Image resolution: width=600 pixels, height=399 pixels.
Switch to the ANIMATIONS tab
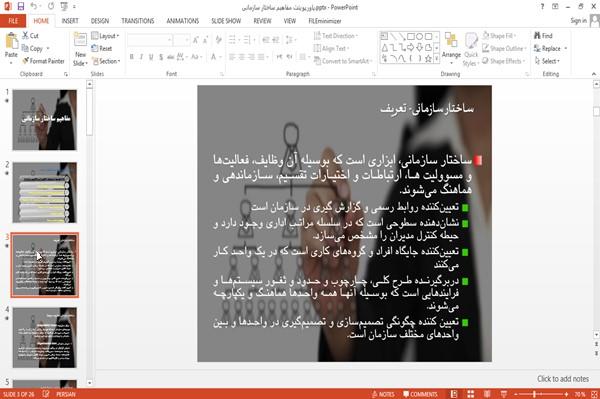coord(183,21)
